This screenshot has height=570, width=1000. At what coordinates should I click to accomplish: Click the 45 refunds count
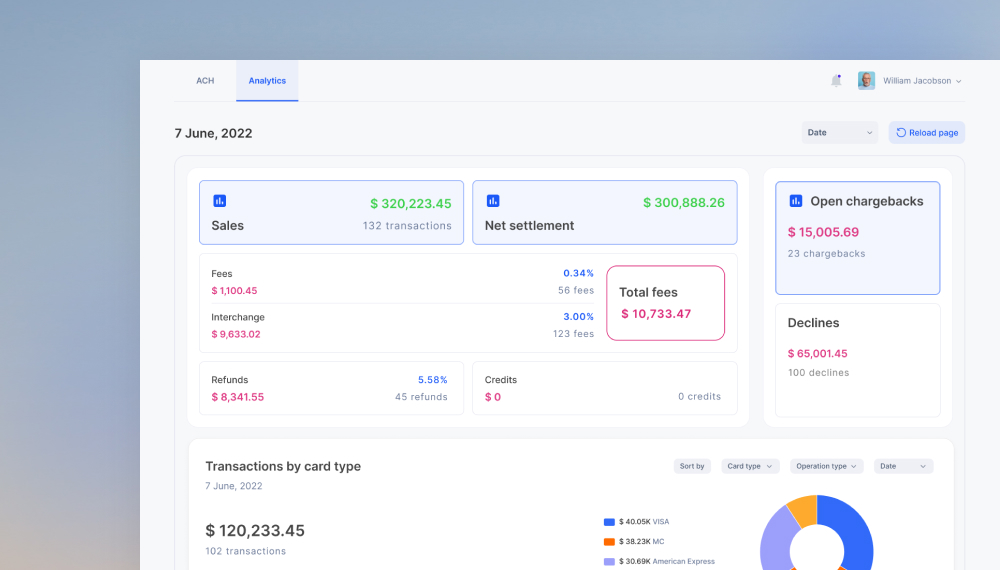[x=421, y=397]
